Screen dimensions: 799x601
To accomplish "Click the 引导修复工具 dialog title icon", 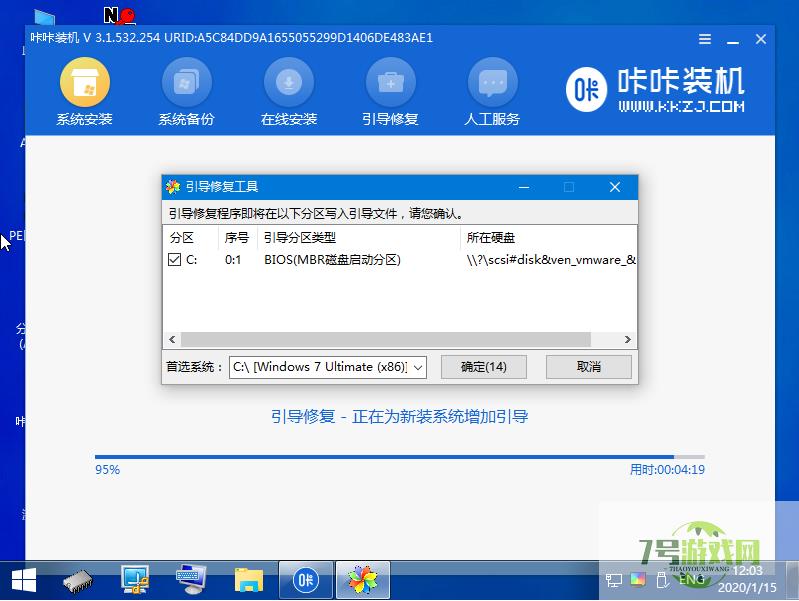I will click(173, 187).
